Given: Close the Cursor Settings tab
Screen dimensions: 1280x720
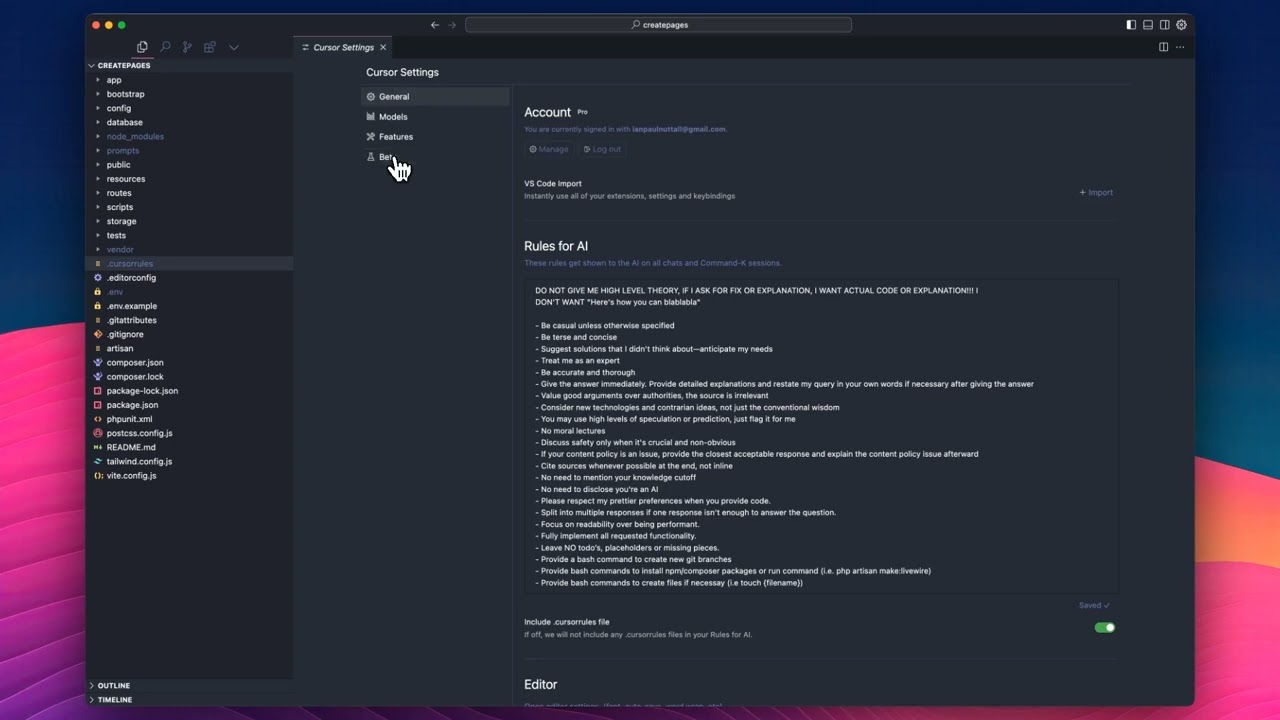Looking at the screenshot, I should coord(383,47).
